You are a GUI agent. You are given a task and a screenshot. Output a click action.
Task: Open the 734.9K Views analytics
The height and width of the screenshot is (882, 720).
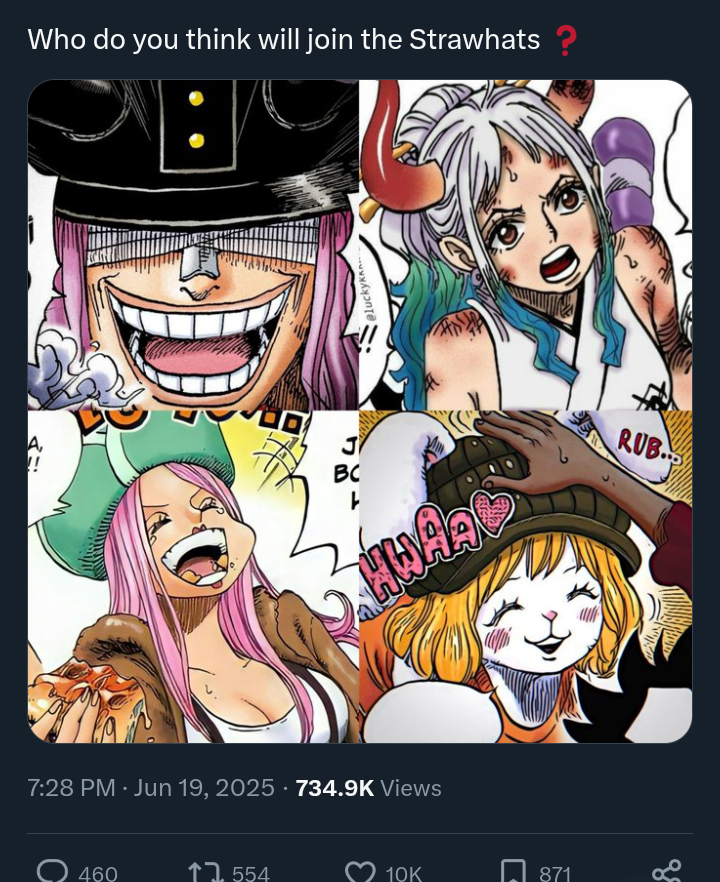coord(368,788)
